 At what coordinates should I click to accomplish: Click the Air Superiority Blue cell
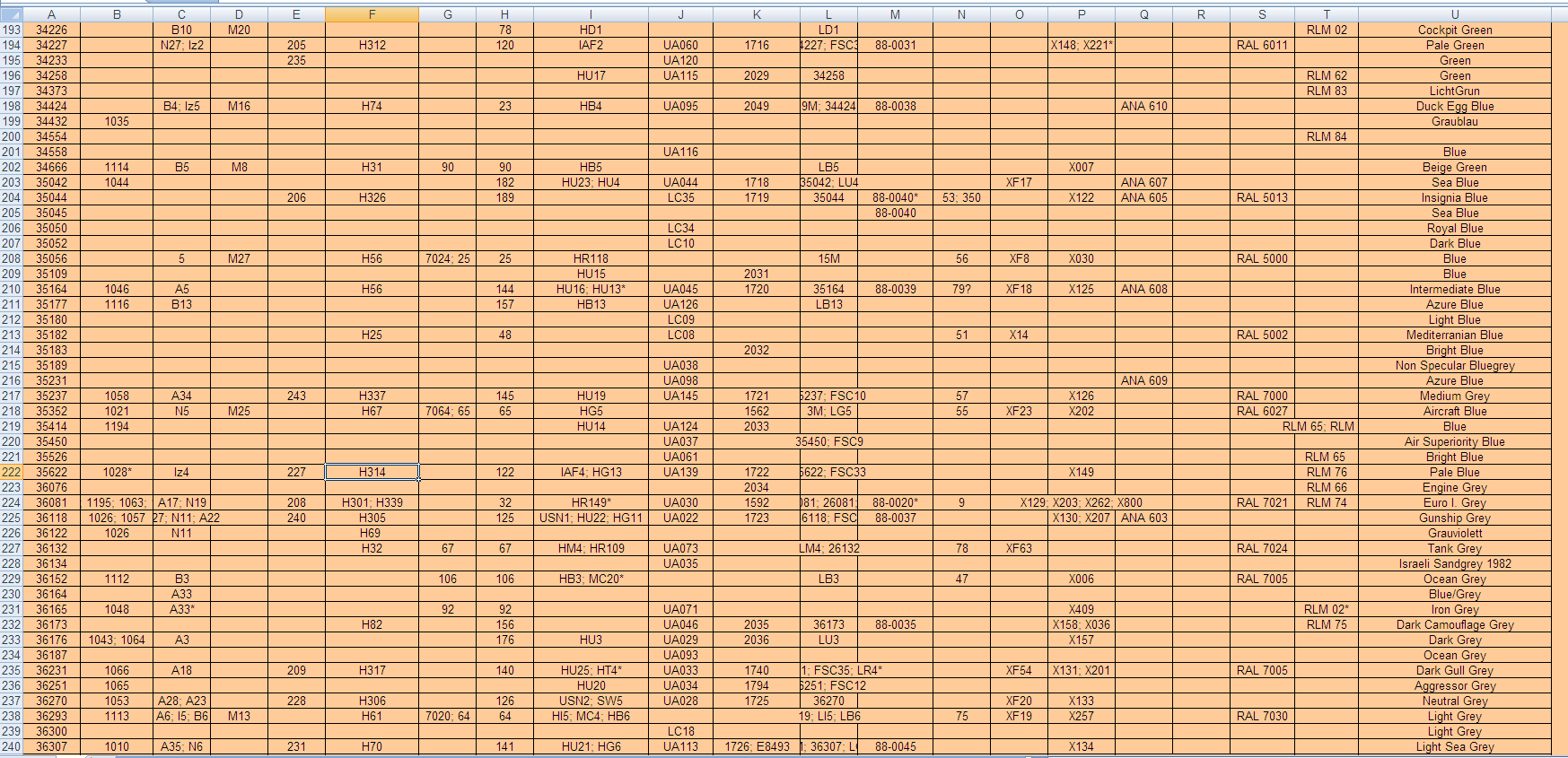click(1454, 441)
